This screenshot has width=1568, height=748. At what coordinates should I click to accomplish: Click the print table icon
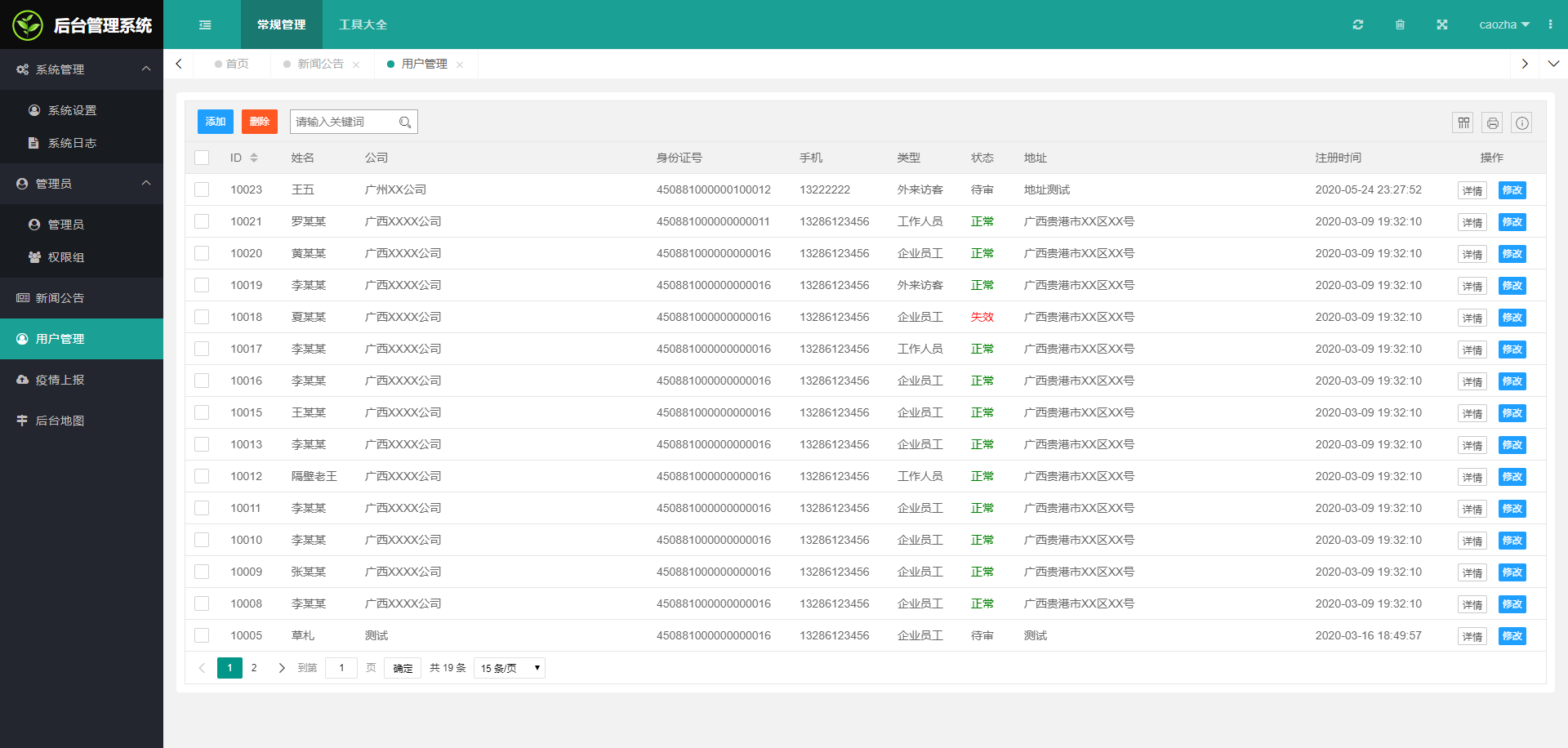(1493, 122)
